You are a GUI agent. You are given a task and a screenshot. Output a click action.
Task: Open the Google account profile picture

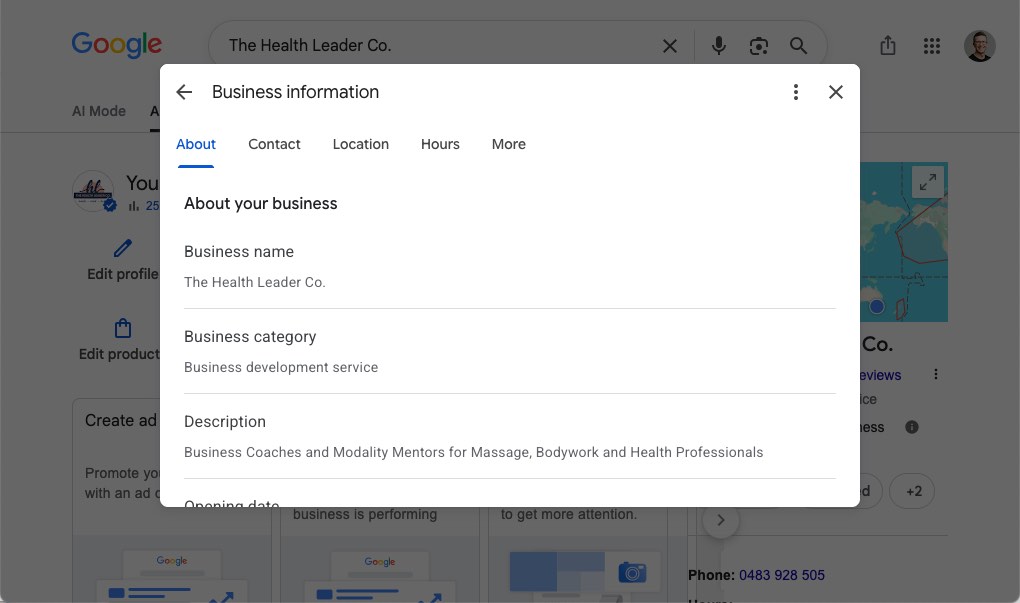(979, 46)
